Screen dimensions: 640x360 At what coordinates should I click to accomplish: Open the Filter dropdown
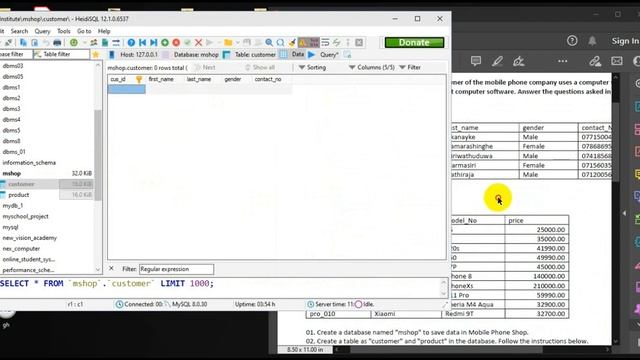click(410, 67)
